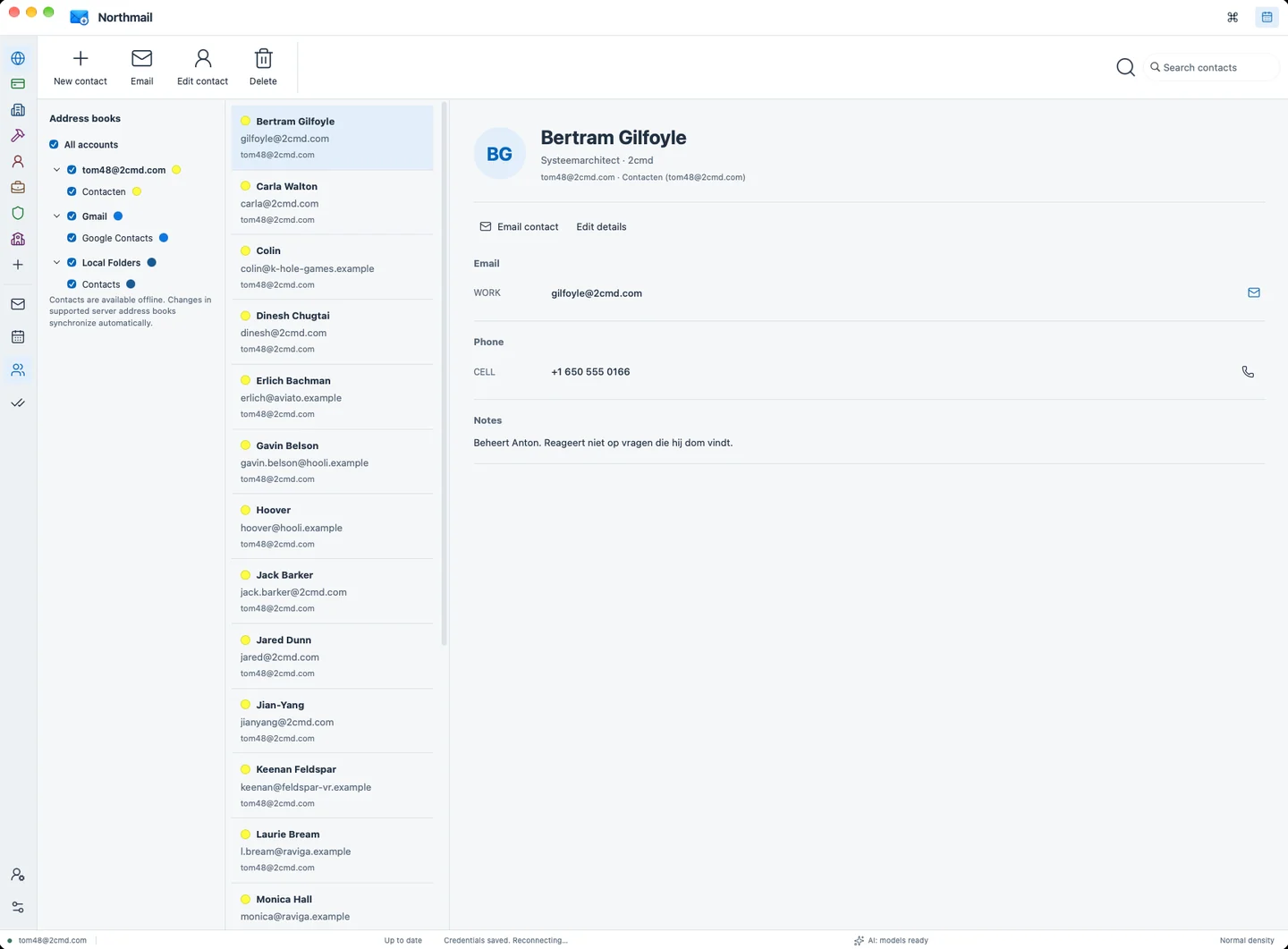Click the +1 650 555 0166 phone number
This screenshot has height=949, width=1288.
(x=590, y=372)
